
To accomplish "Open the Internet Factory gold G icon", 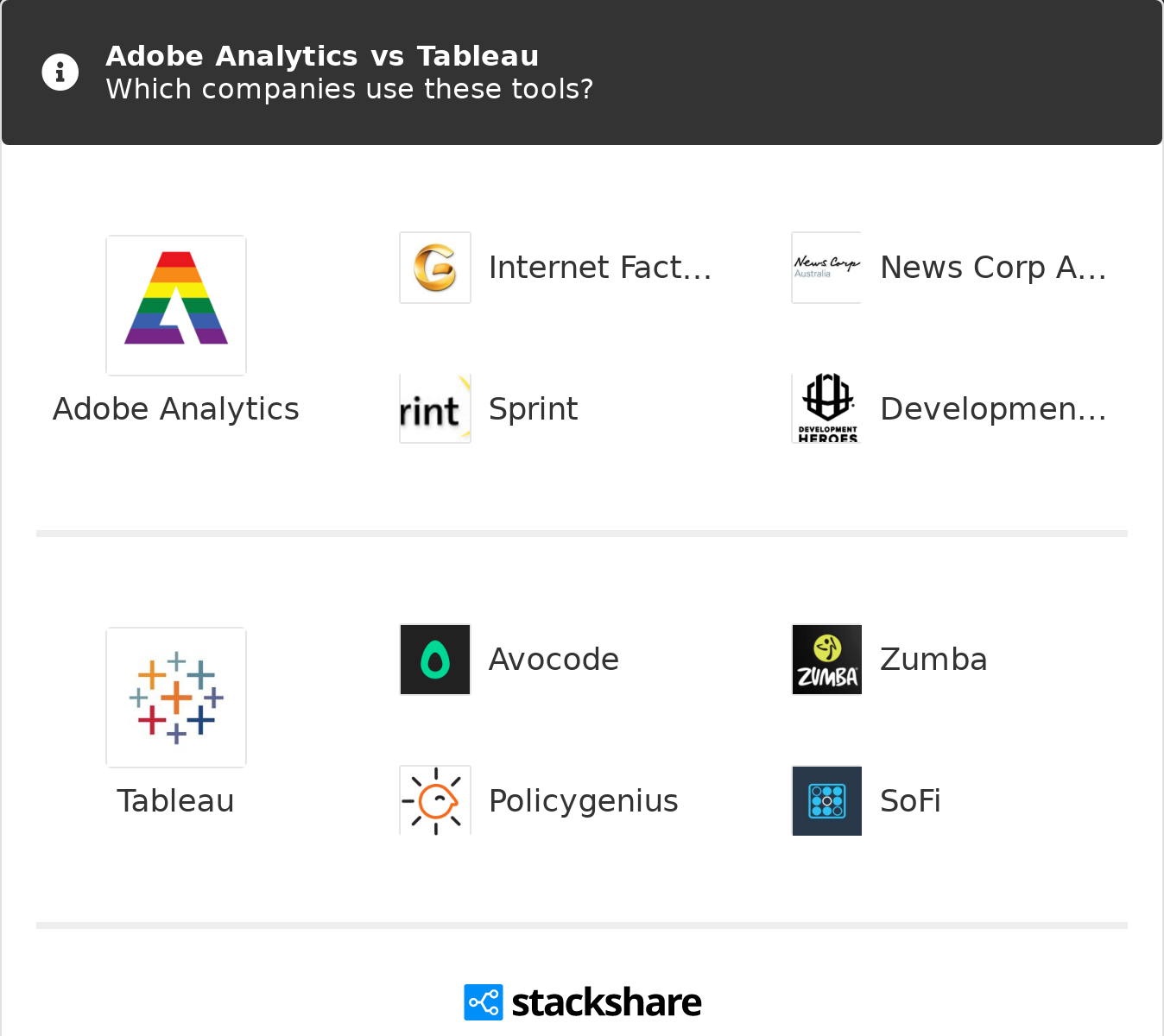I will tap(435, 268).
